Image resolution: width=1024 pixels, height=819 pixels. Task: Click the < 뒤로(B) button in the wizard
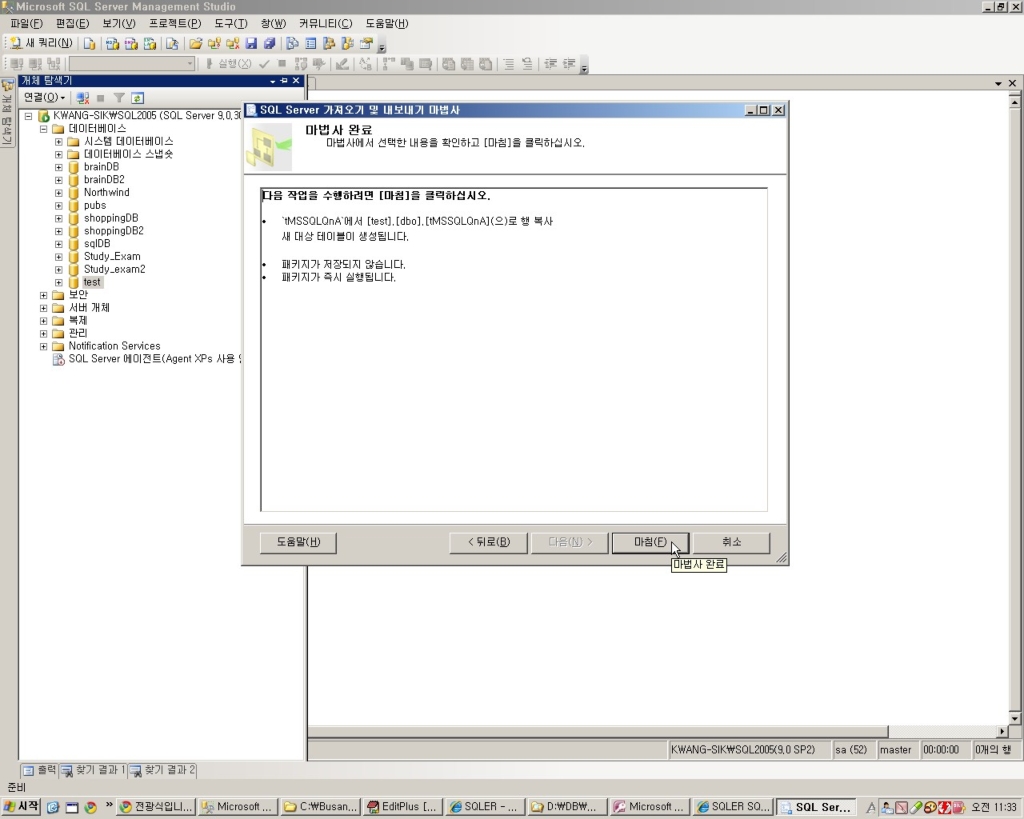click(x=488, y=542)
